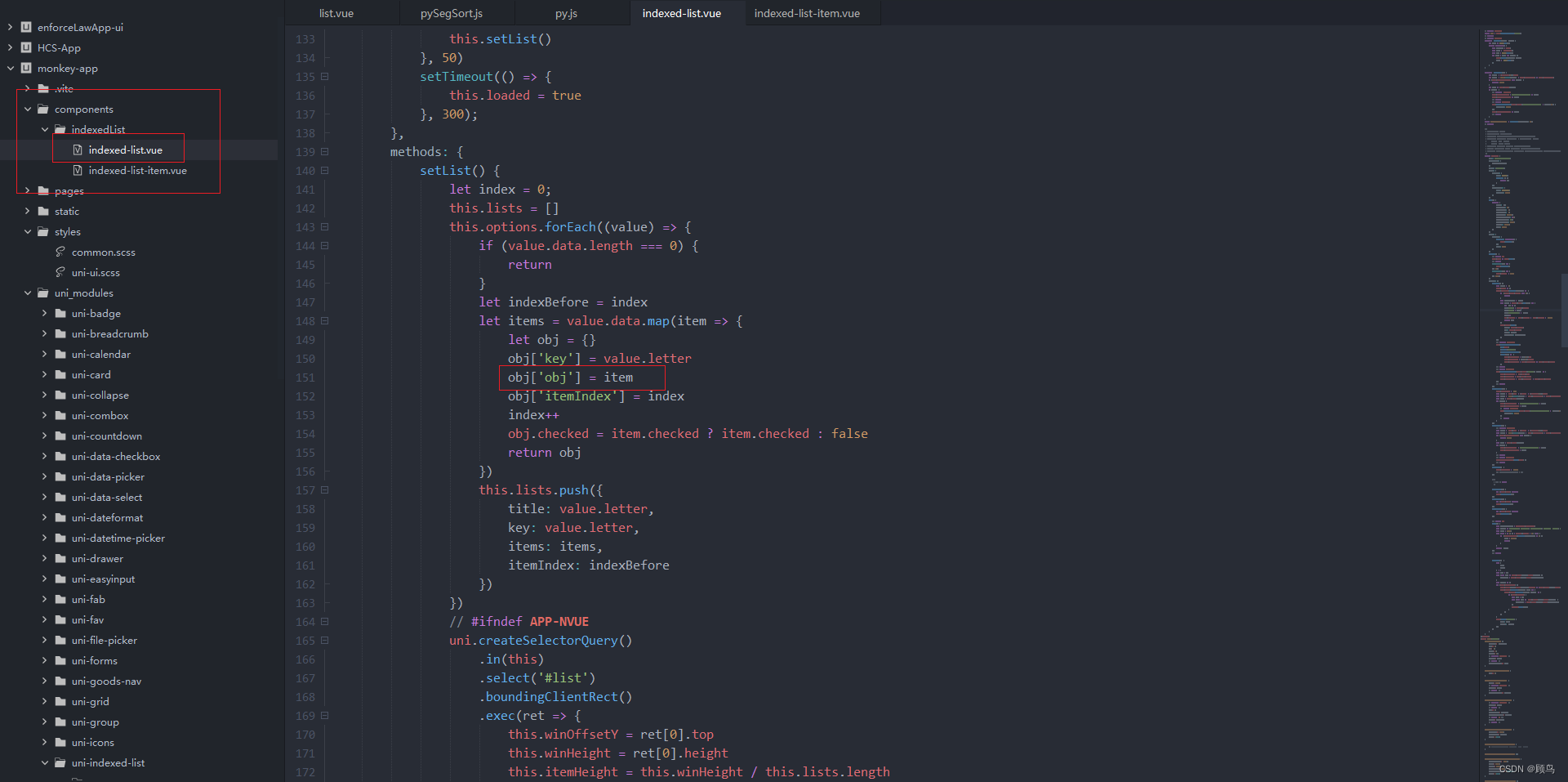The width and height of the screenshot is (1568, 782).
Task: Select the uni-breadcrumb folder
Action: pyautogui.click(x=109, y=333)
